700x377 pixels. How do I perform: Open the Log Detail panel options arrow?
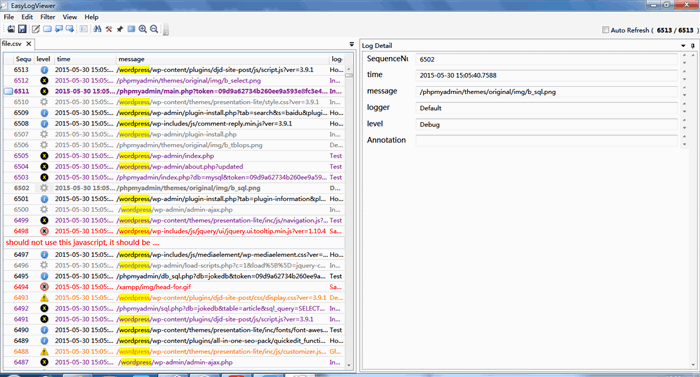click(683, 46)
